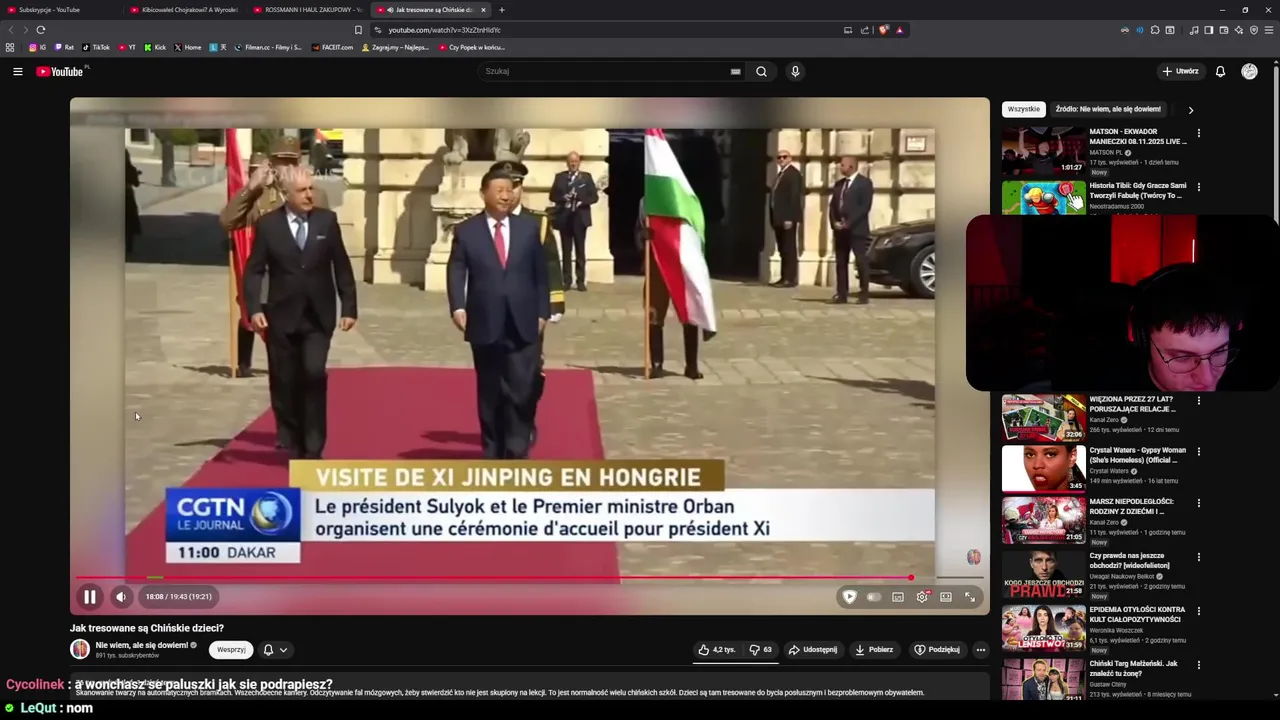
Task: Select chip Źródło: Nie wiem, ale się dowiem!
Action: [x=1108, y=109]
